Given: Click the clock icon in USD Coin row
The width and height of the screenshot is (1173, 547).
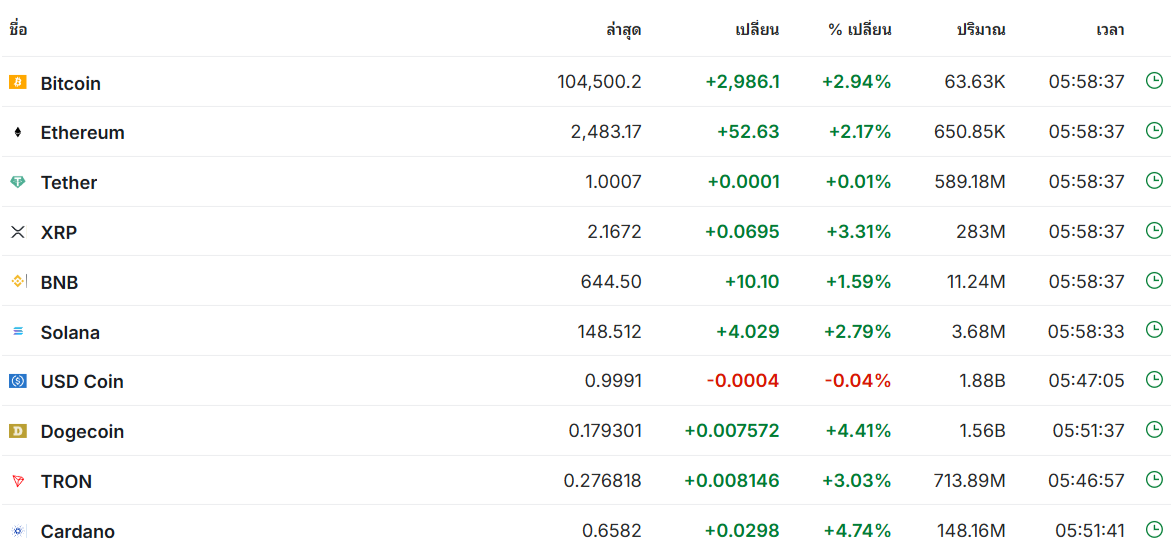Looking at the screenshot, I should coord(1154,379).
